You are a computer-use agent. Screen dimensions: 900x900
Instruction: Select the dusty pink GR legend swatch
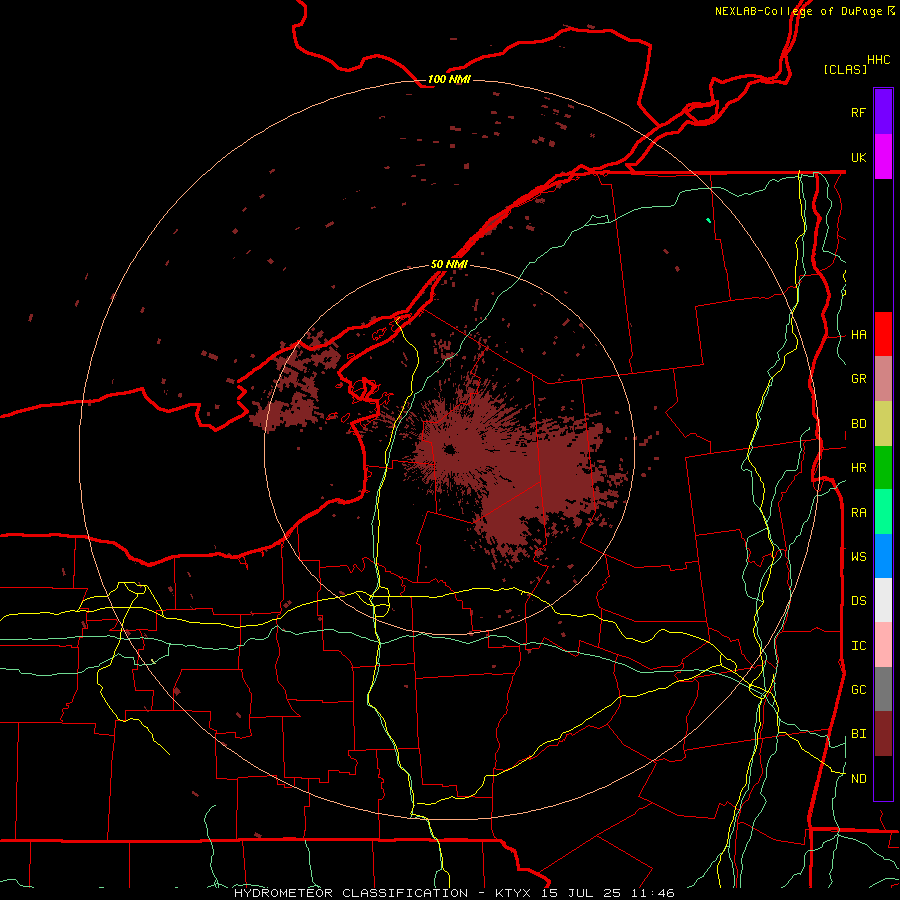click(x=883, y=379)
